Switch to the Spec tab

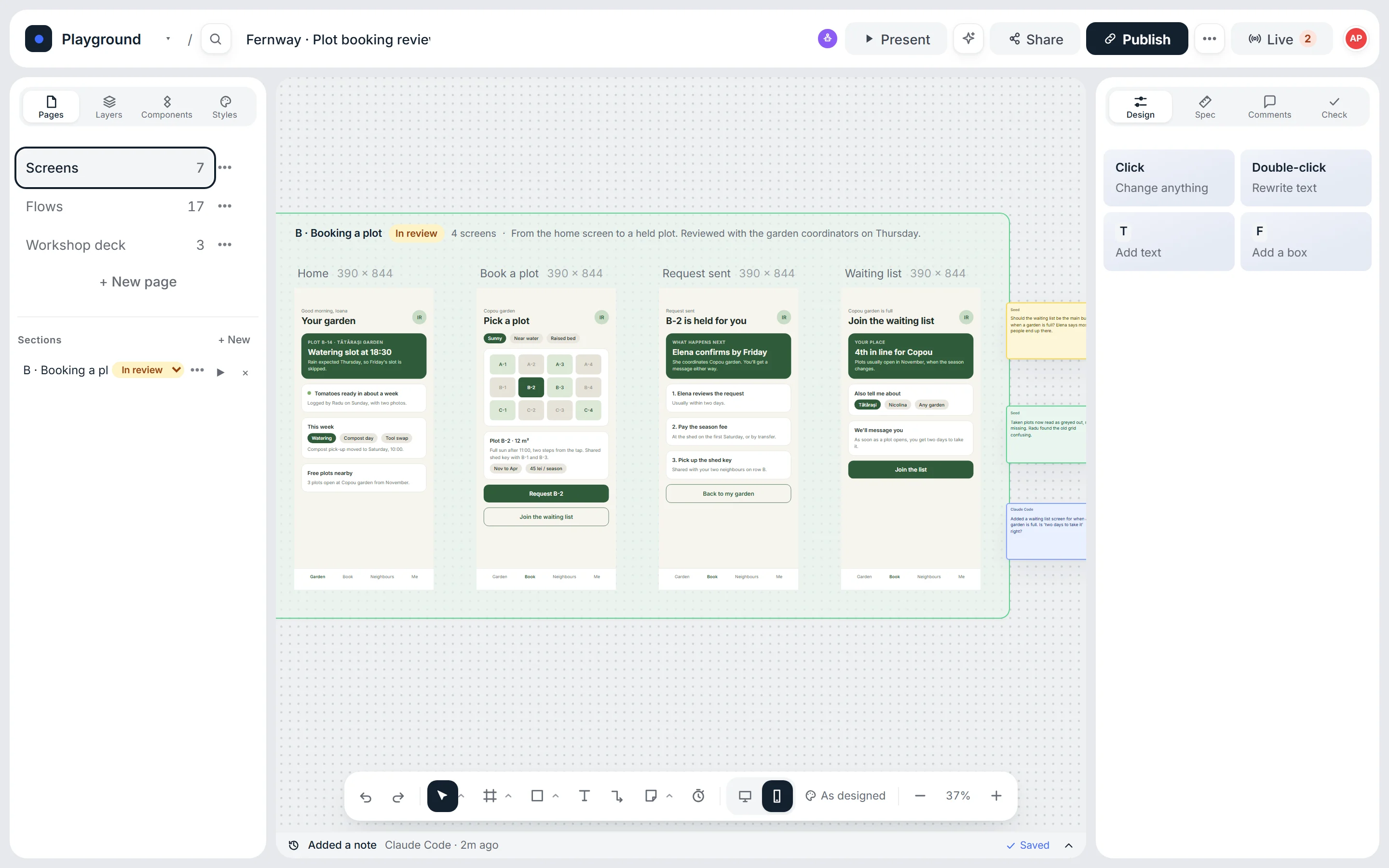pyautogui.click(x=1205, y=108)
